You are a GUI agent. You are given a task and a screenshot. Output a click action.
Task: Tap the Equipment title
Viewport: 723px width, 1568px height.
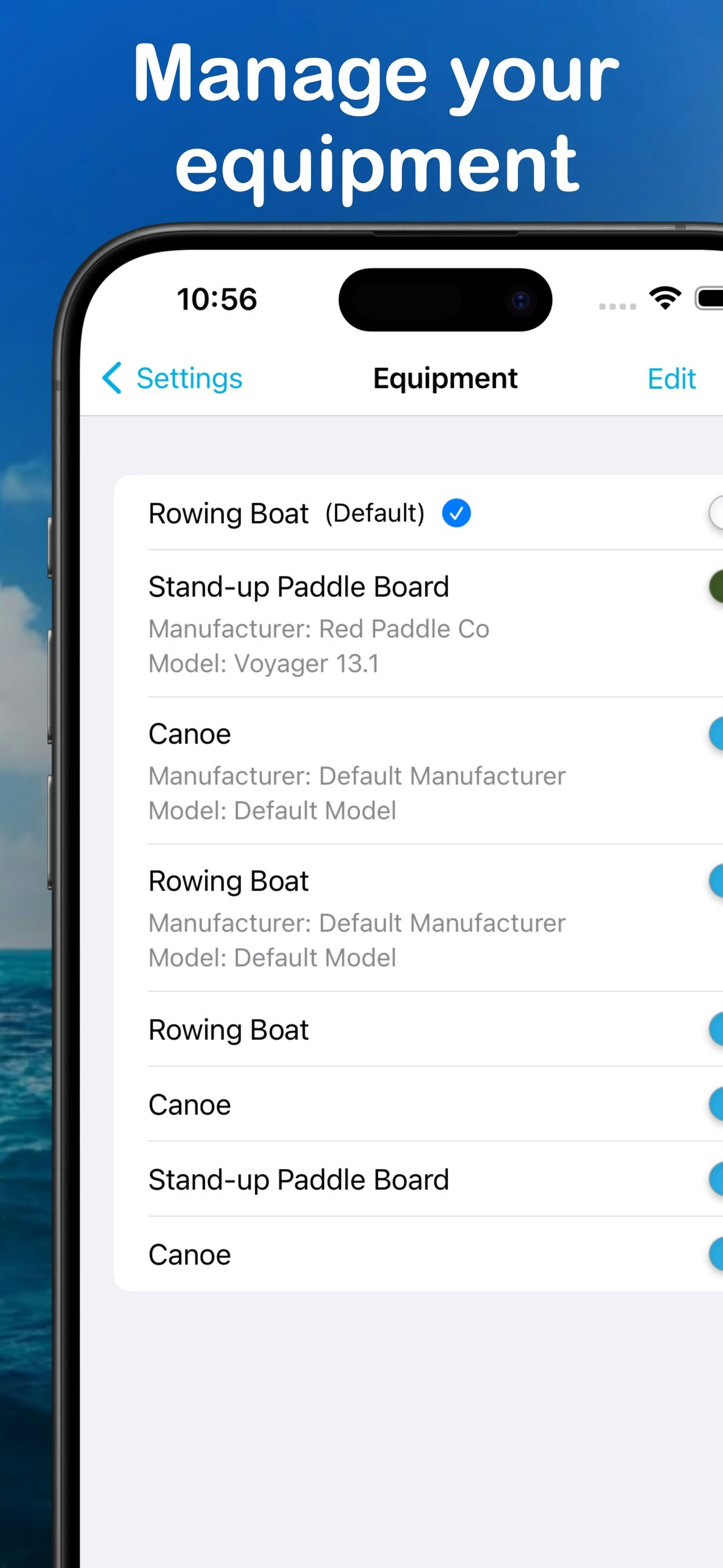click(x=445, y=379)
